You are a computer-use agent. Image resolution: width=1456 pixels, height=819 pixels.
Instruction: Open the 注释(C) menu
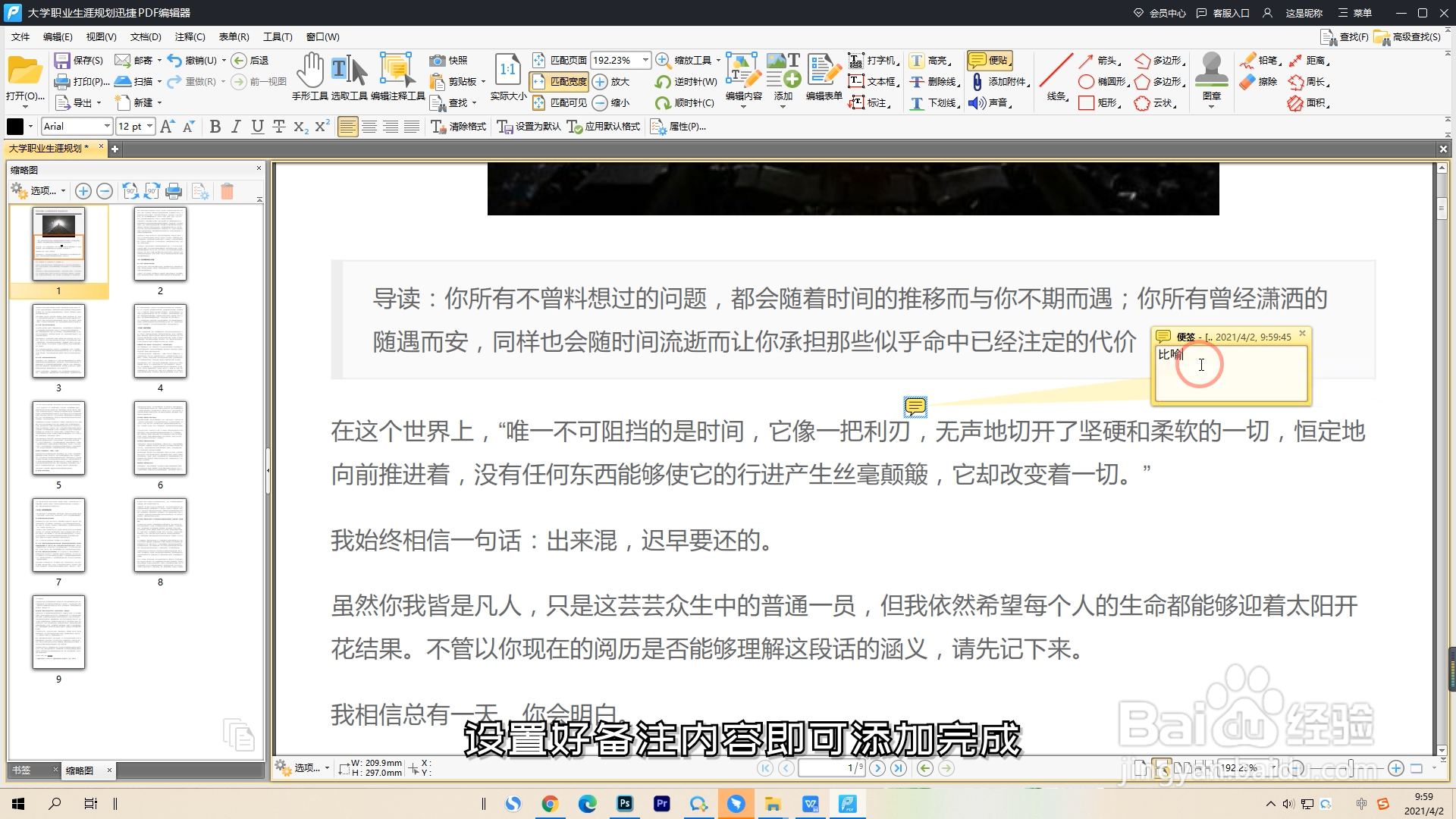coord(190,36)
